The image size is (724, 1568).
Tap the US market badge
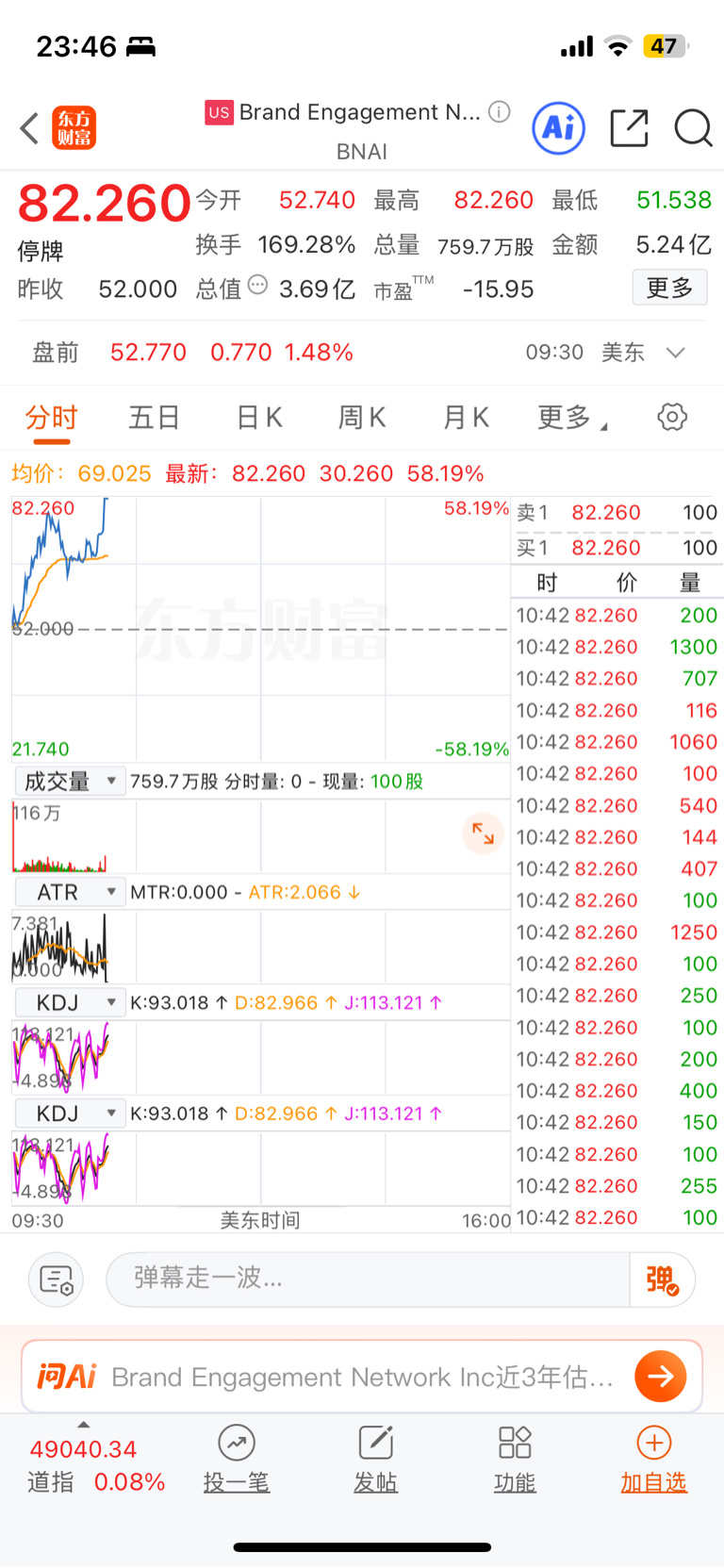coord(219,113)
